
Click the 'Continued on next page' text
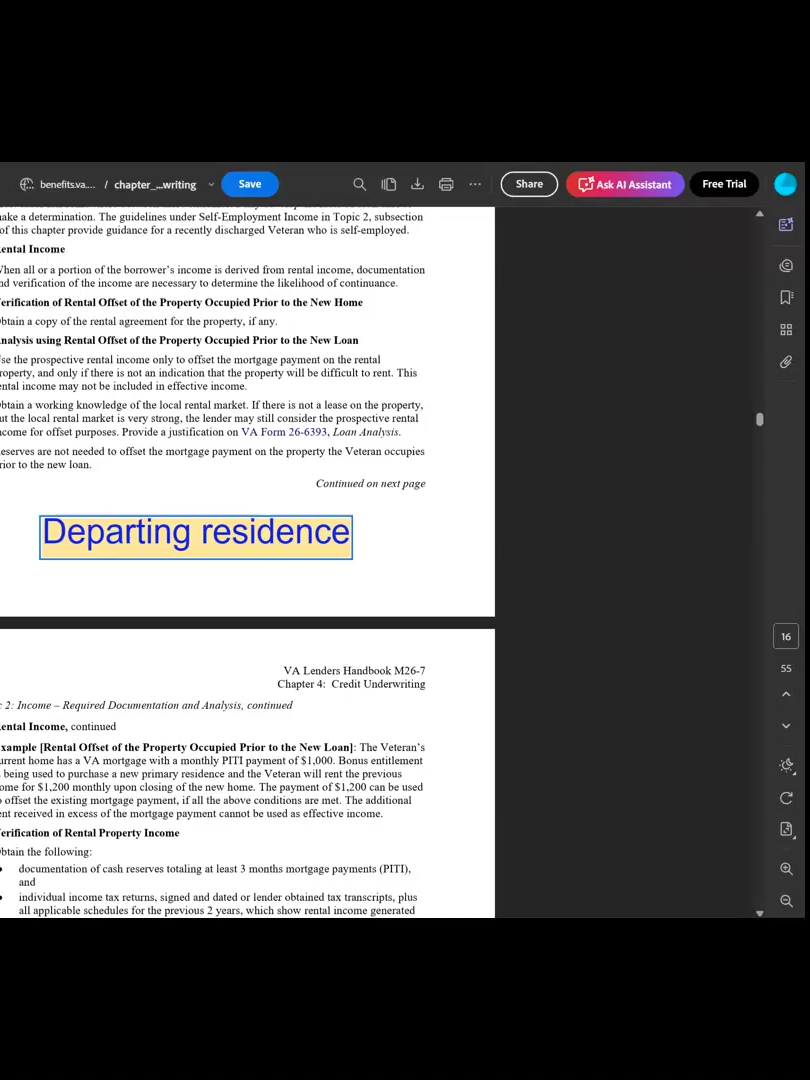click(x=371, y=484)
